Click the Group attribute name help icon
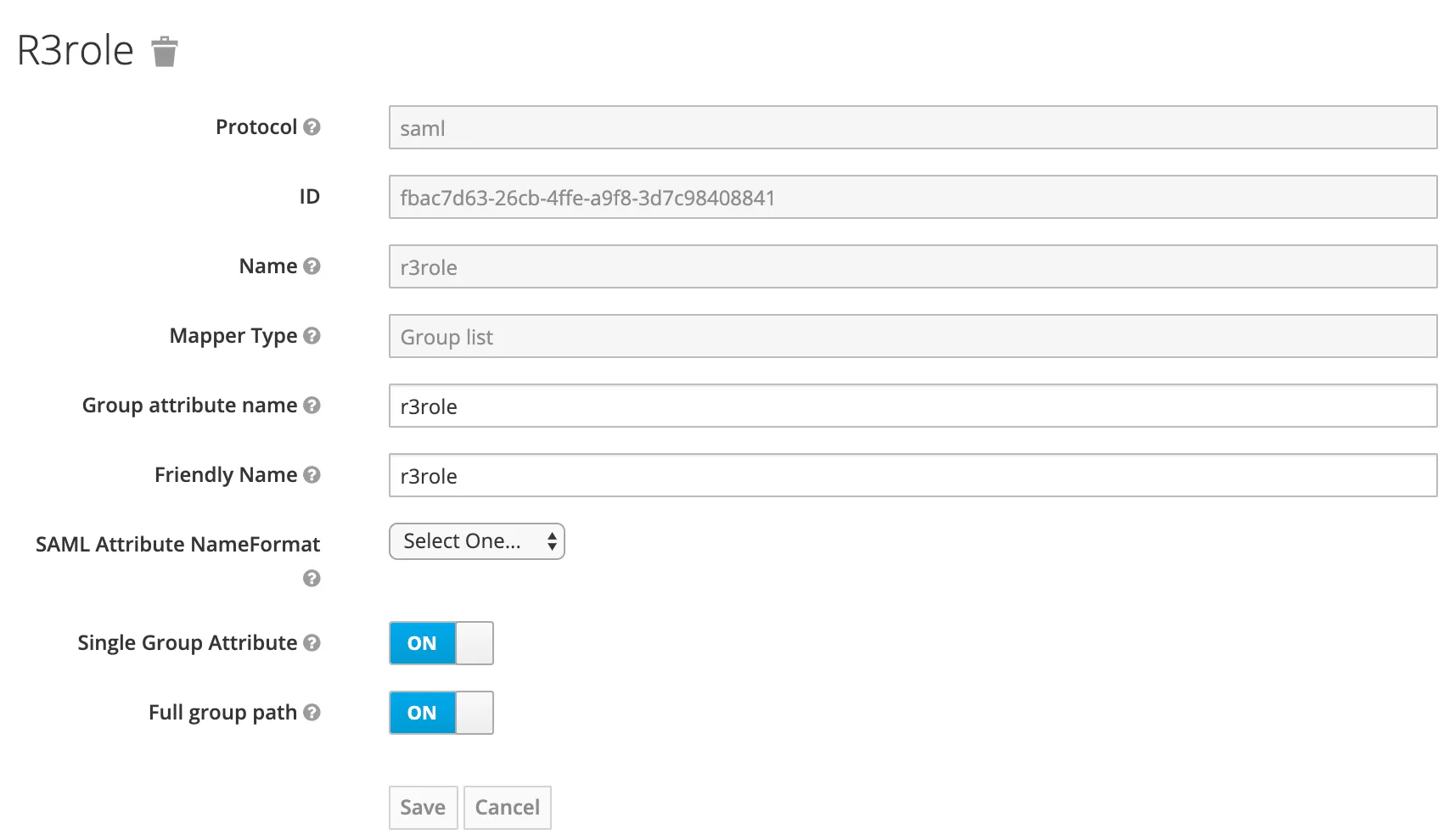The image size is (1455, 840). click(x=312, y=406)
